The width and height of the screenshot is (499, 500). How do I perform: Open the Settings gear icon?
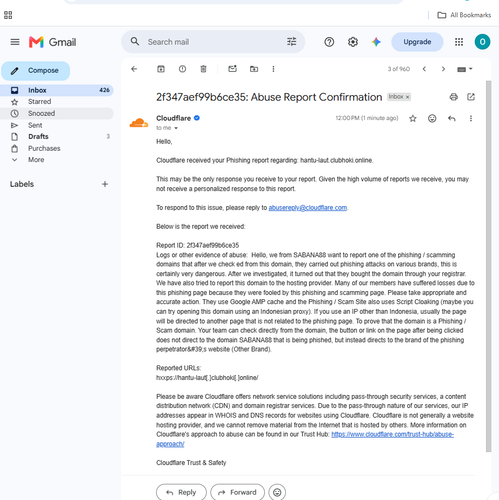[353, 42]
